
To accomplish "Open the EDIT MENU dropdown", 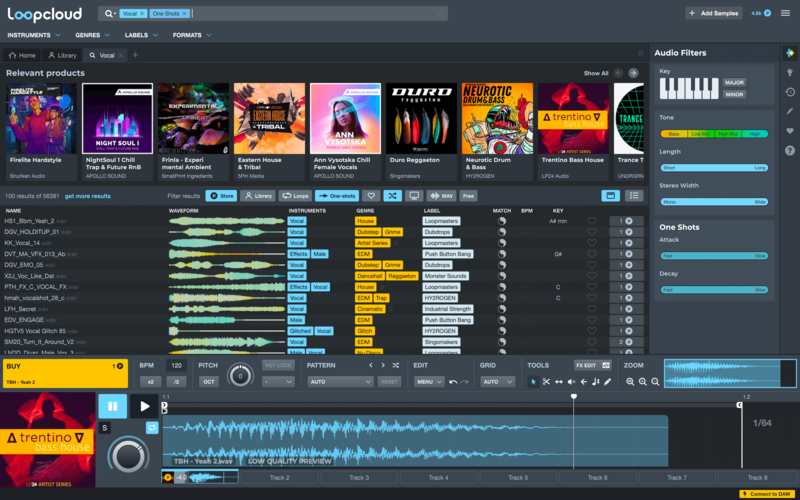I will click(429, 382).
